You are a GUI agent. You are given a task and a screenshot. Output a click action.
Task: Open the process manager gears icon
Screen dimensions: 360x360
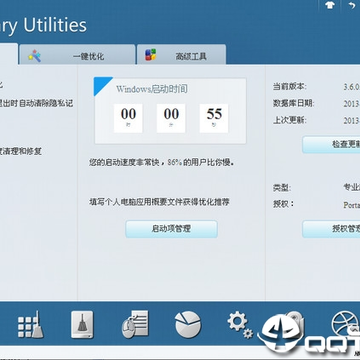(240, 325)
